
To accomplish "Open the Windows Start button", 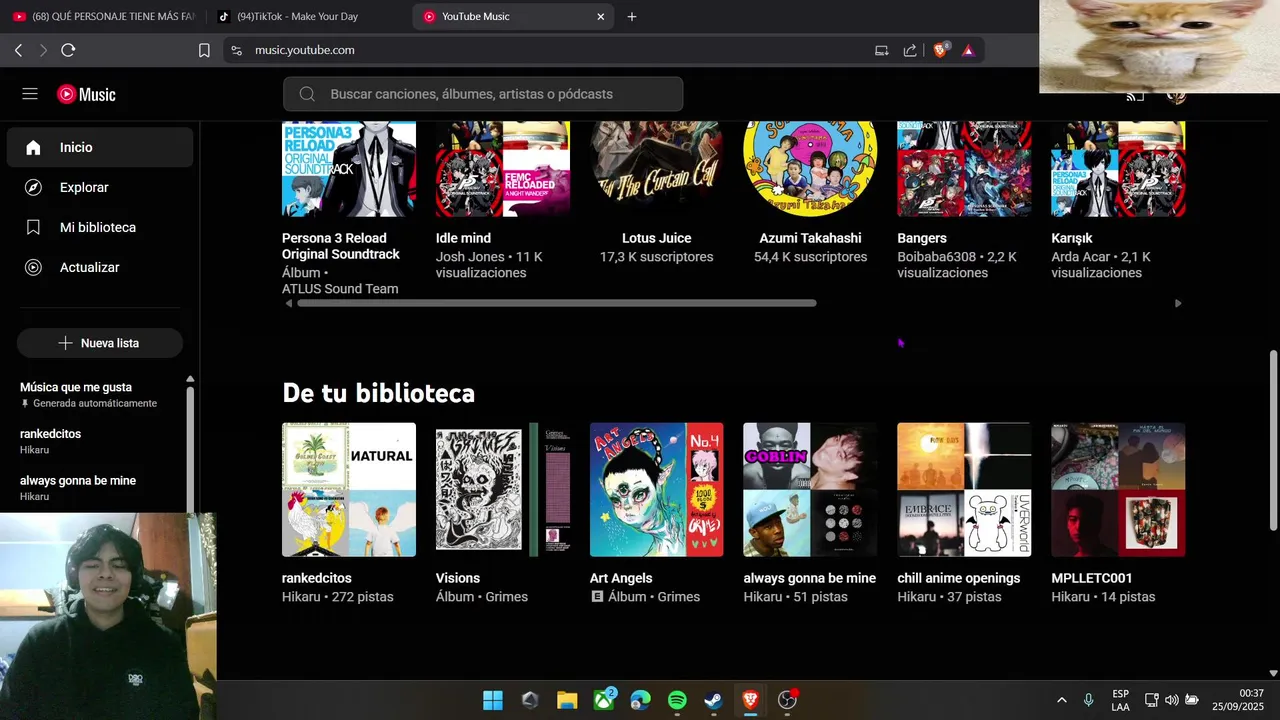I will click(x=493, y=700).
